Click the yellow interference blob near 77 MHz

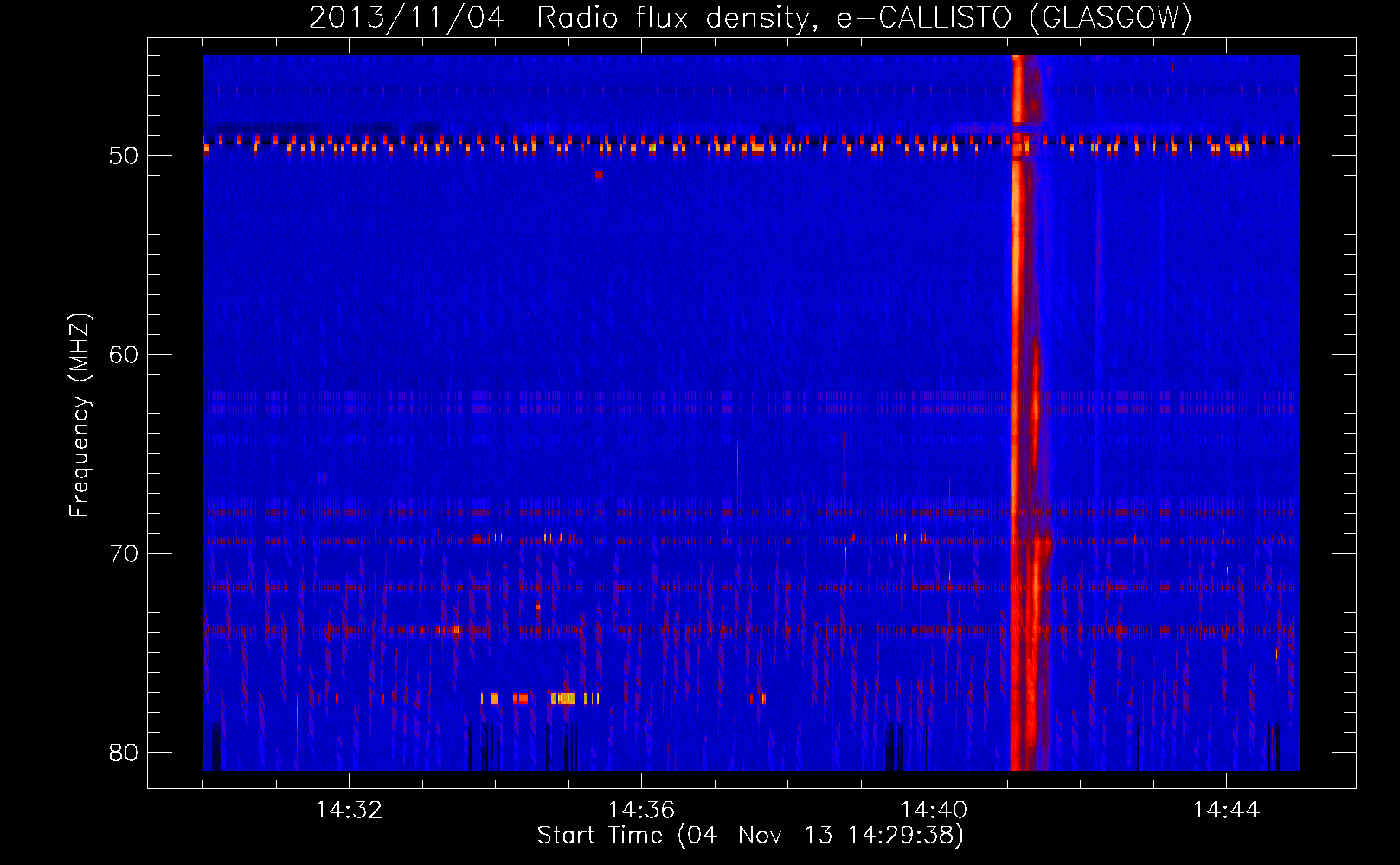tap(567, 698)
